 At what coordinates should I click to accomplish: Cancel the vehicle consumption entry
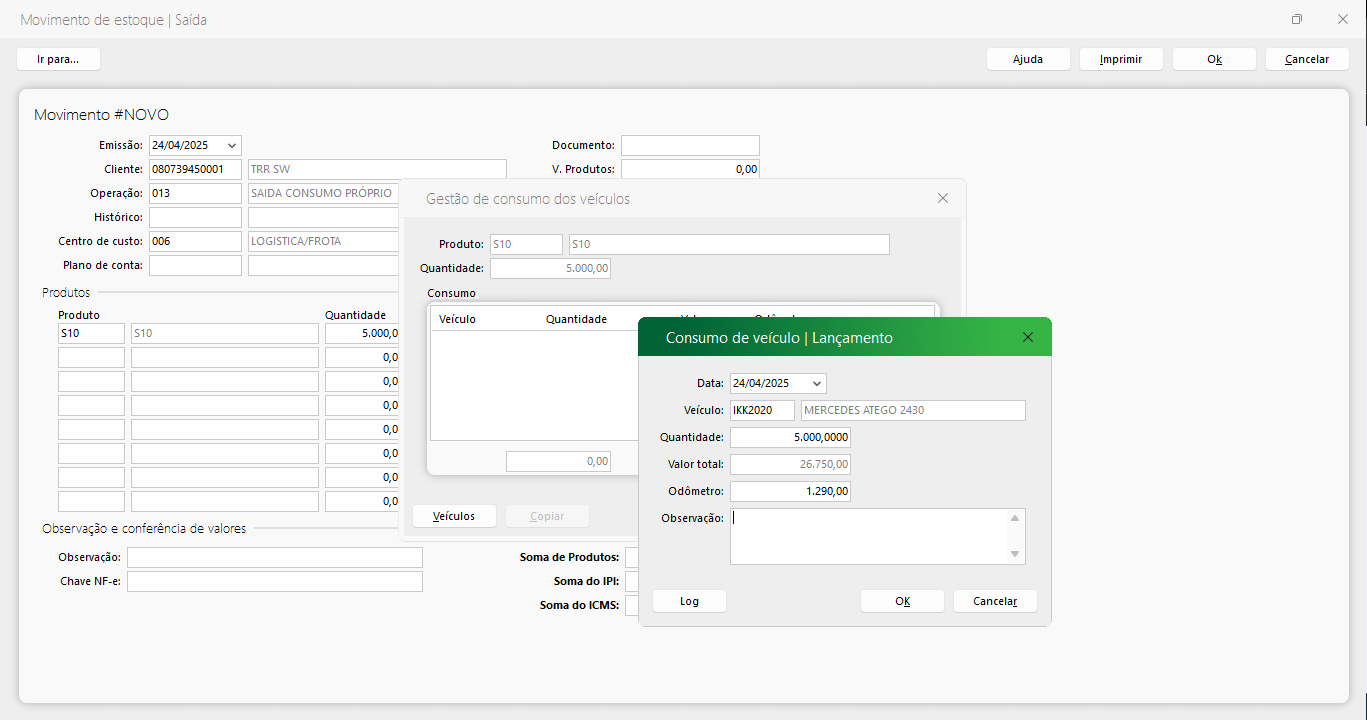click(994, 601)
